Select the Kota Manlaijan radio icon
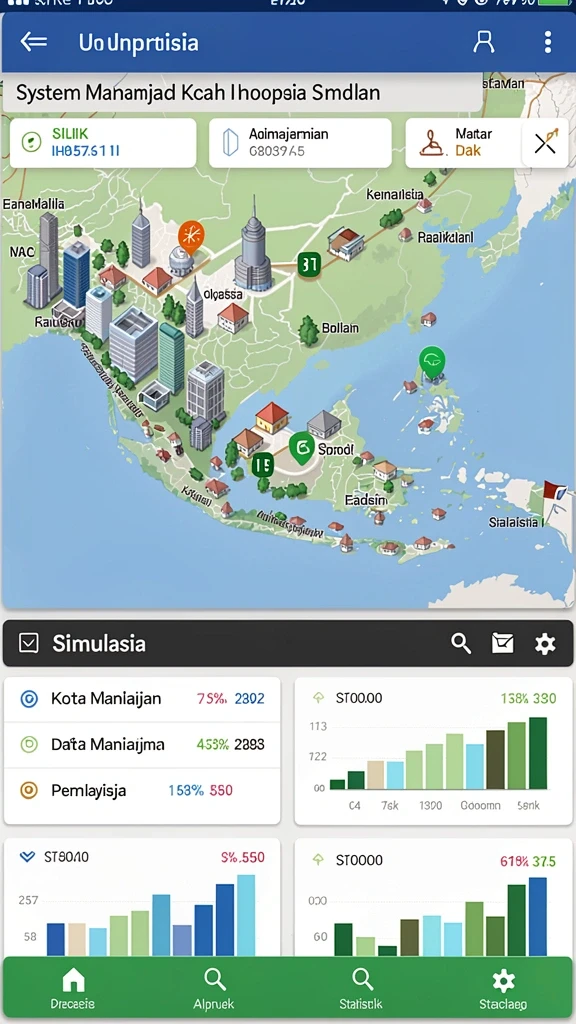This screenshot has width=576, height=1024. (29, 699)
